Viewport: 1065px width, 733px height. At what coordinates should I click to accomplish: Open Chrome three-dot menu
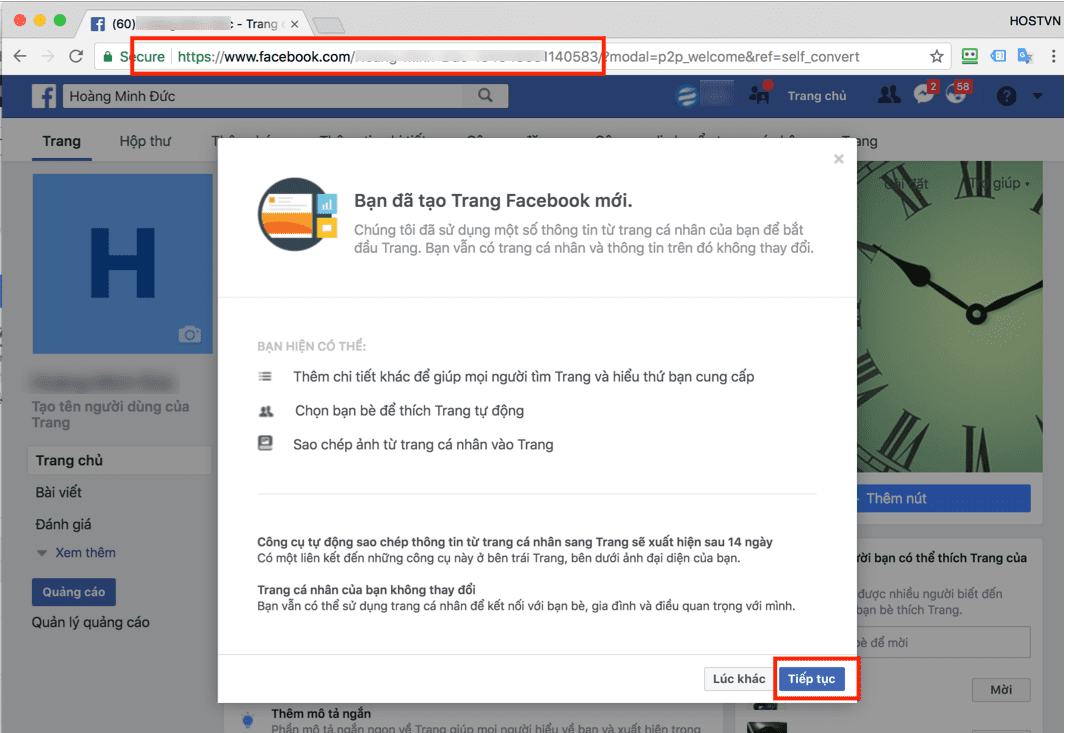(x=1053, y=56)
